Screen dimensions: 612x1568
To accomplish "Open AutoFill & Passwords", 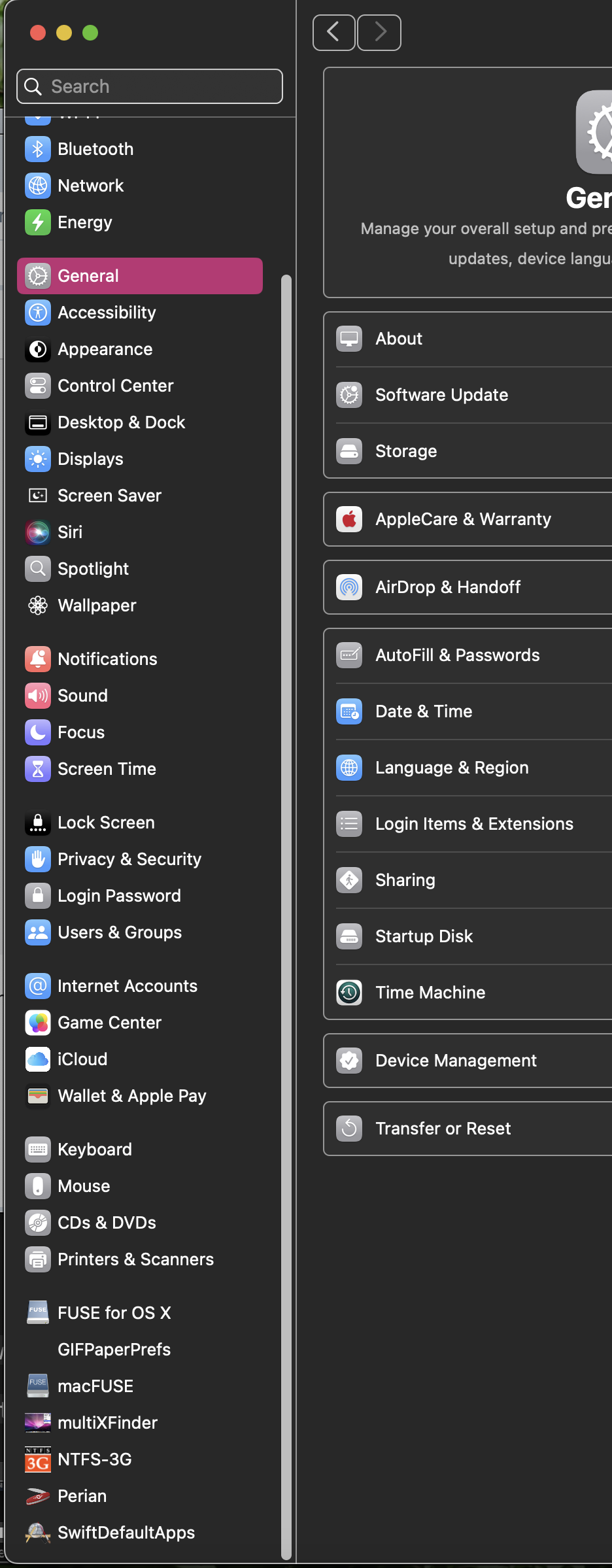I will (x=468, y=655).
